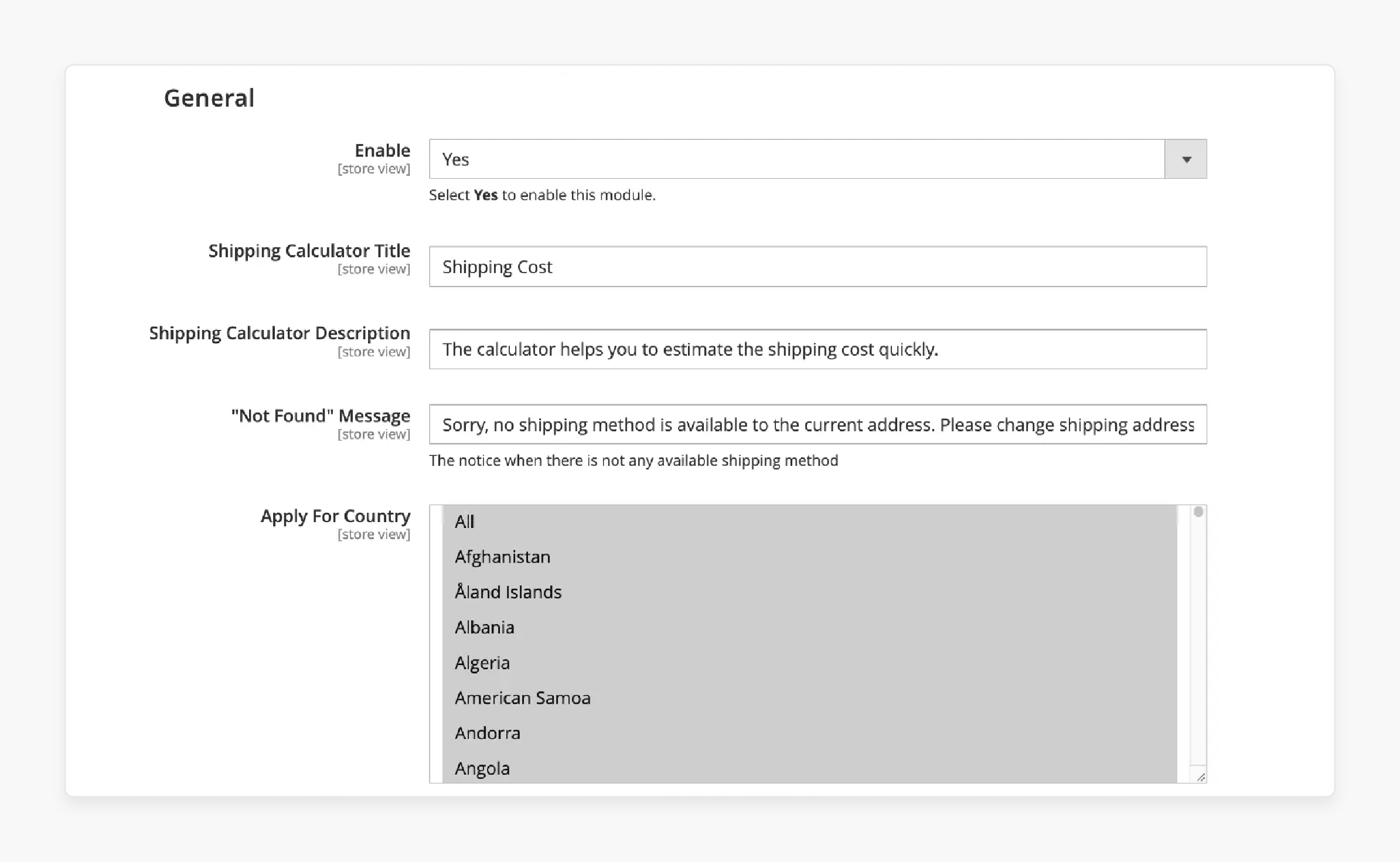Select All in the country list
Image resolution: width=1400 pixels, height=862 pixels.
tap(809, 522)
